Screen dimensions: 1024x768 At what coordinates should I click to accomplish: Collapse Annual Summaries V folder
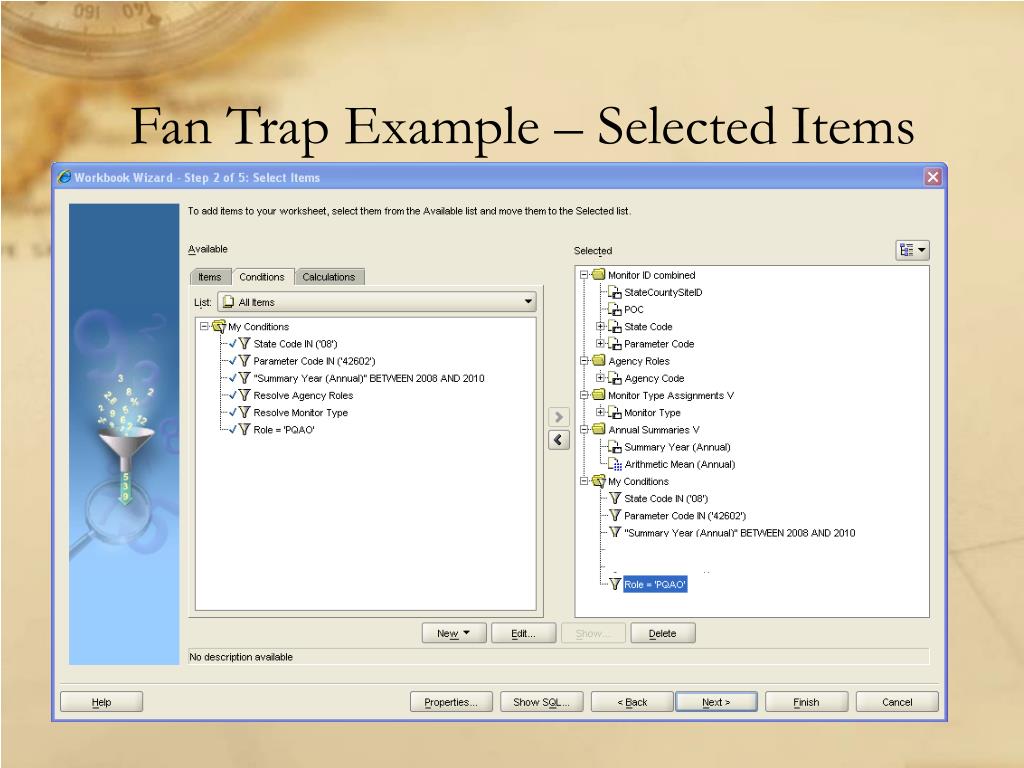pos(584,429)
